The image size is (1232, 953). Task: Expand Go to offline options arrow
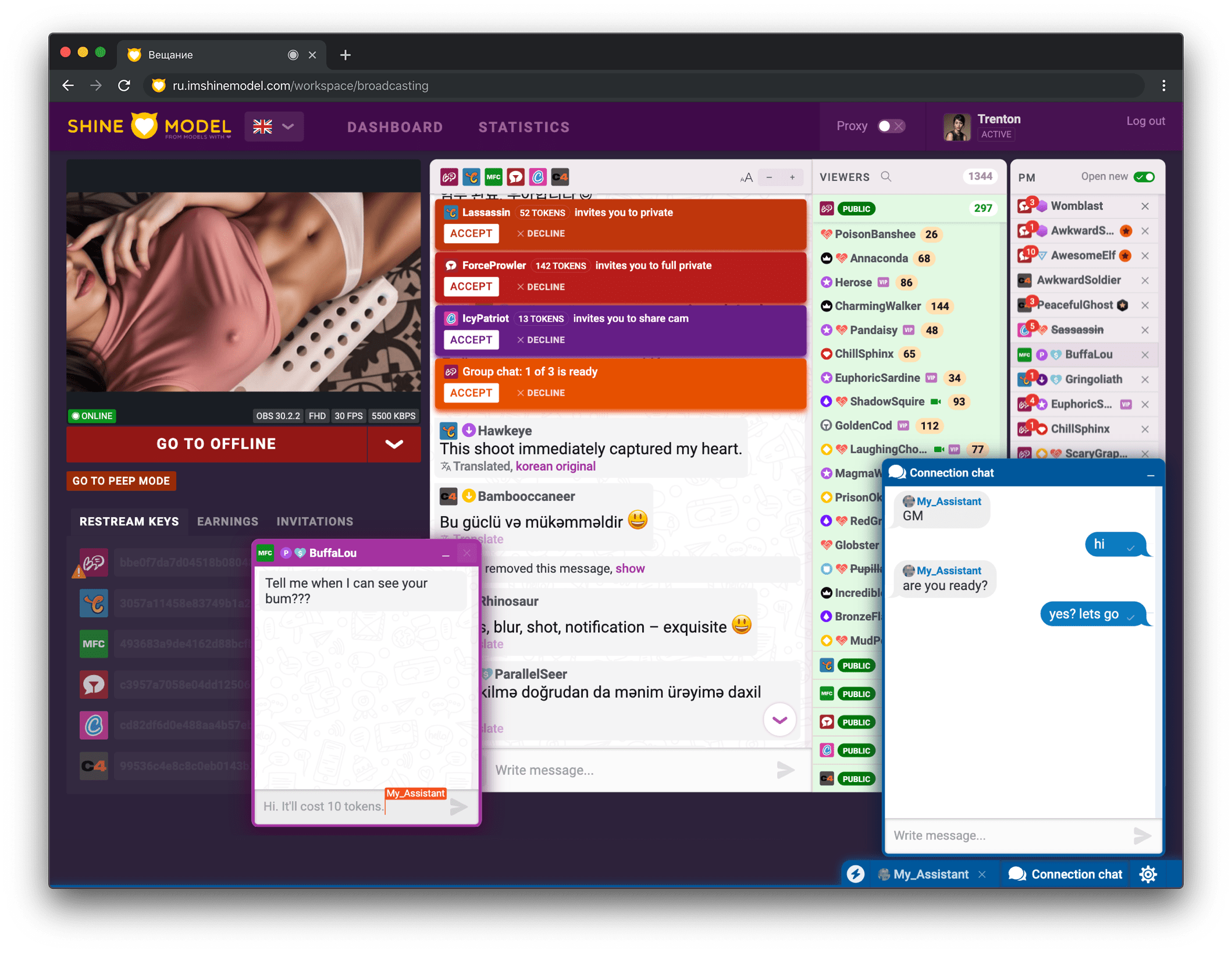click(x=394, y=444)
